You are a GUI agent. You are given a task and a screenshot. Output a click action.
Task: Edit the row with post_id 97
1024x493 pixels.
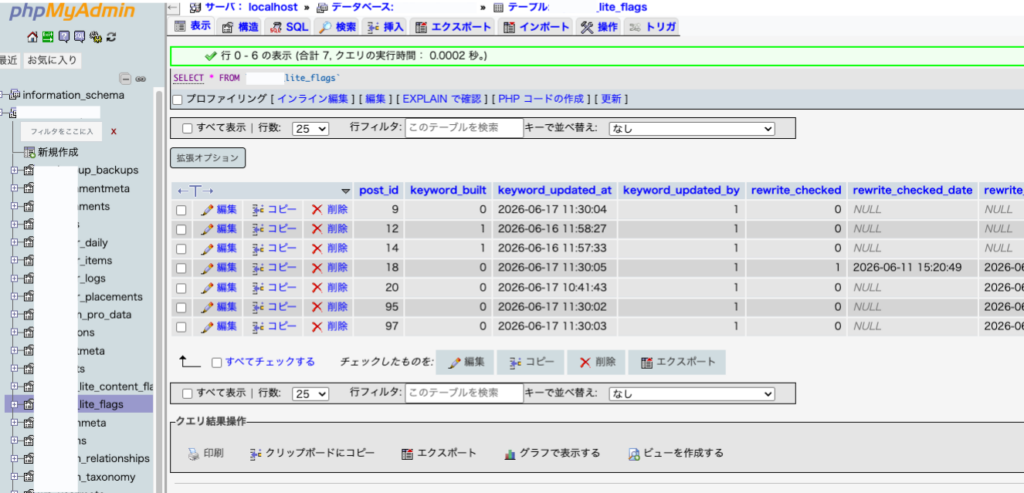tap(219, 326)
